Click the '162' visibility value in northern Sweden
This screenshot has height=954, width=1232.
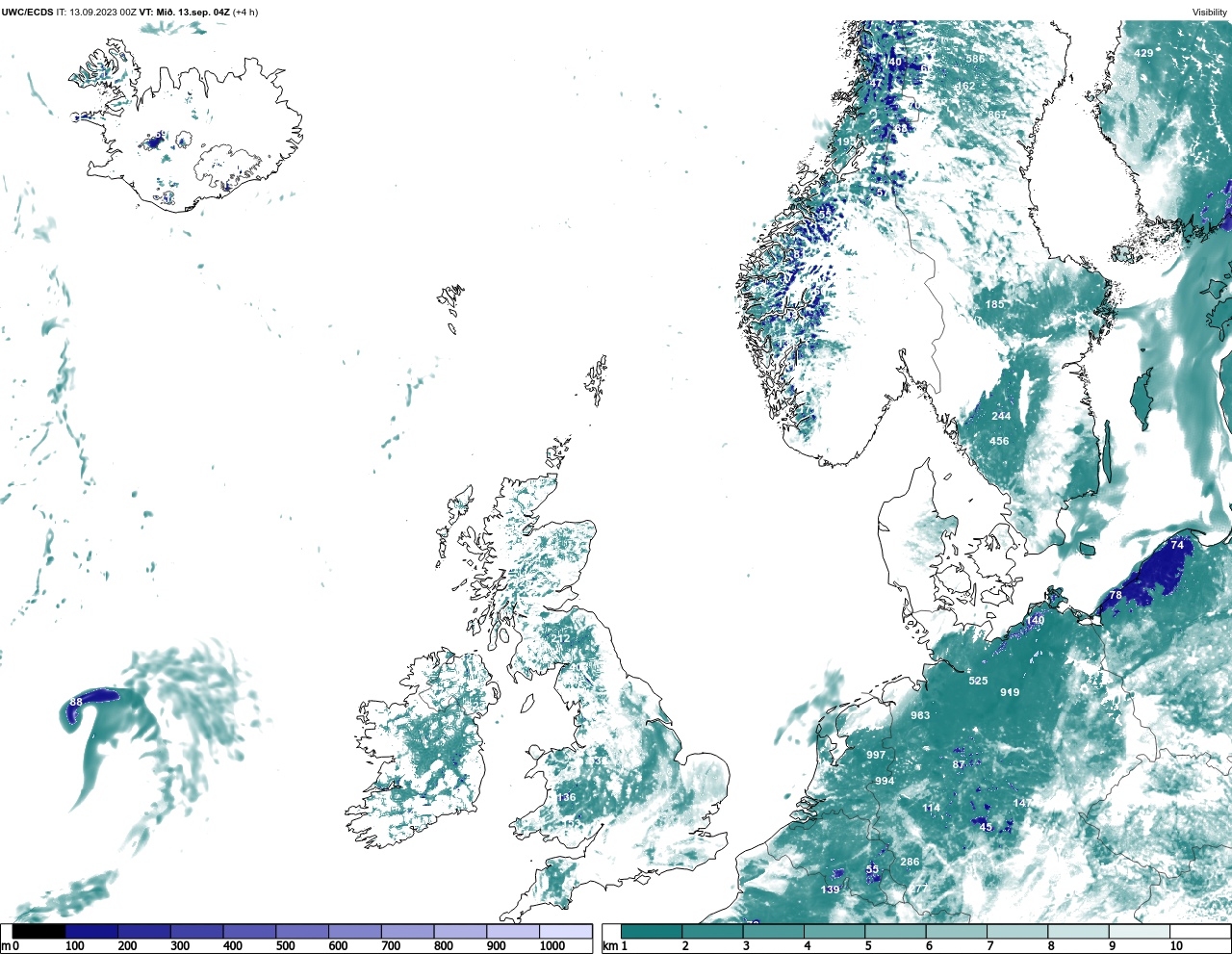pos(965,87)
